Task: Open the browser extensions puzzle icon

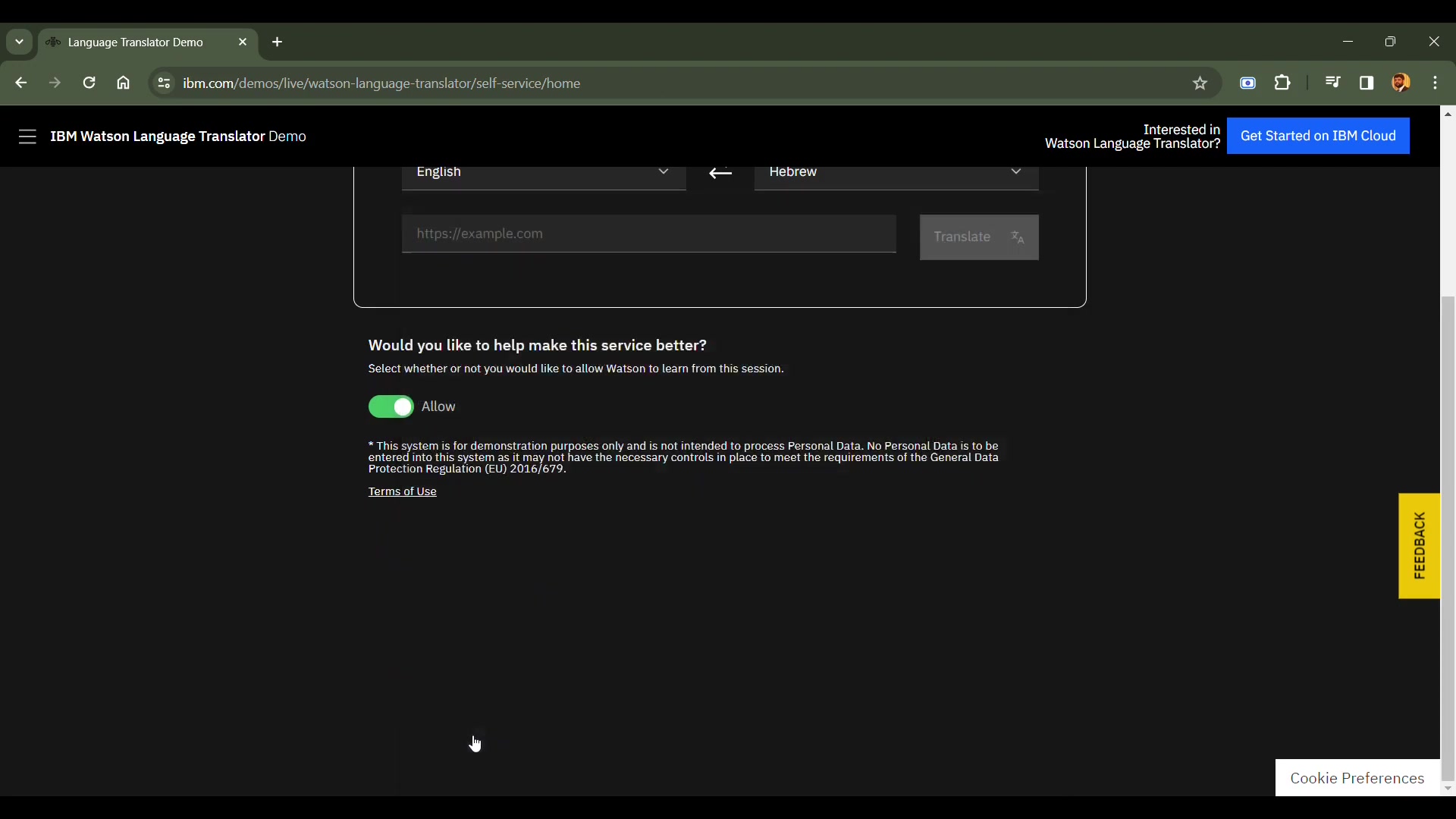Action: pos(1282,83)
